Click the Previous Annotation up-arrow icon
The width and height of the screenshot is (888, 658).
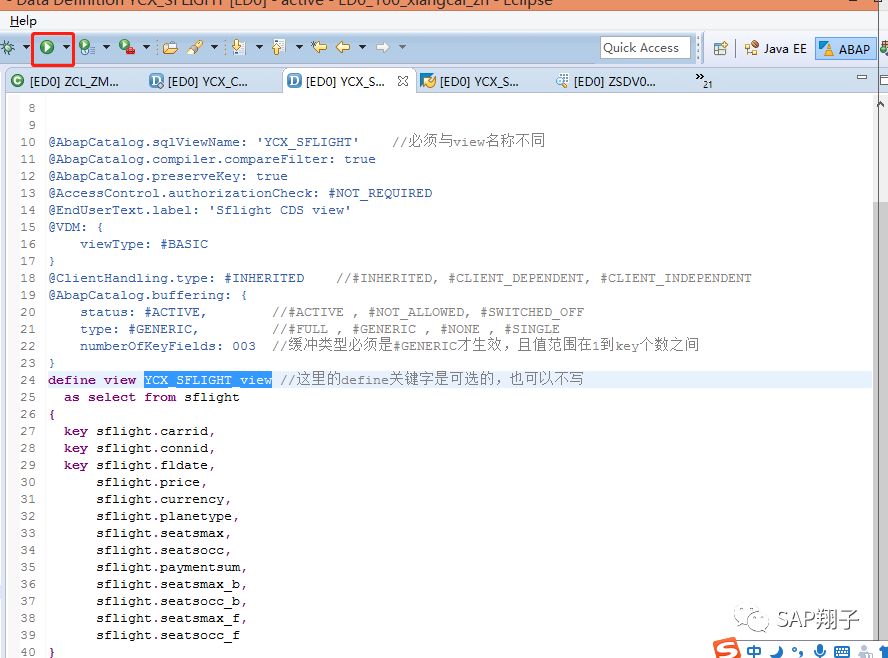point(278,47)
